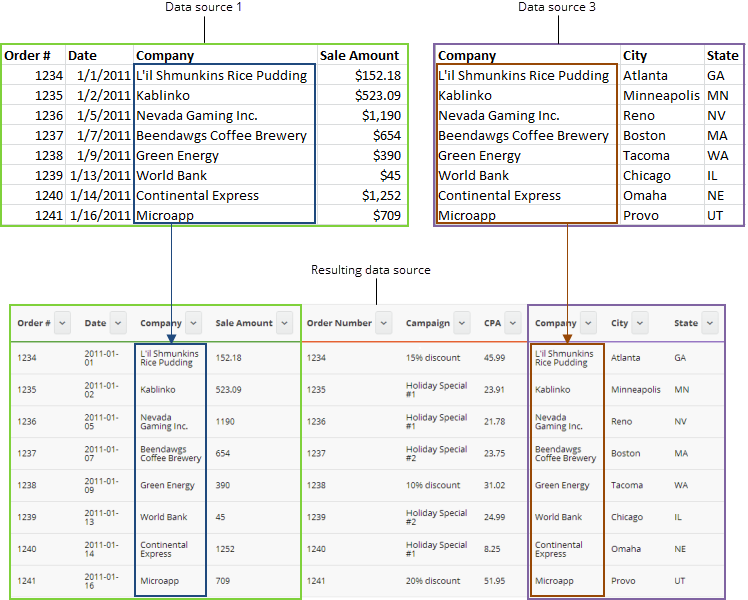This screenshot has height=600, width=748.
Task: Expand the Sale Amount column dropdown
Action: [284, 323]
